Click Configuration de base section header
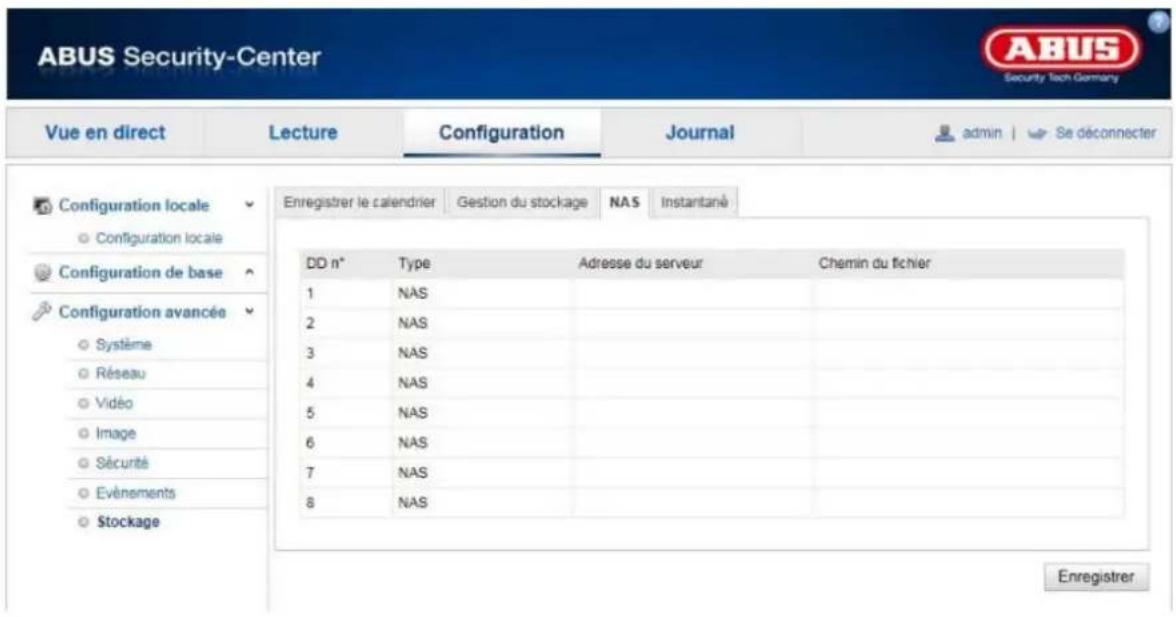The height and width of the screenshot is (617, 1176). [x=140, y=273]
